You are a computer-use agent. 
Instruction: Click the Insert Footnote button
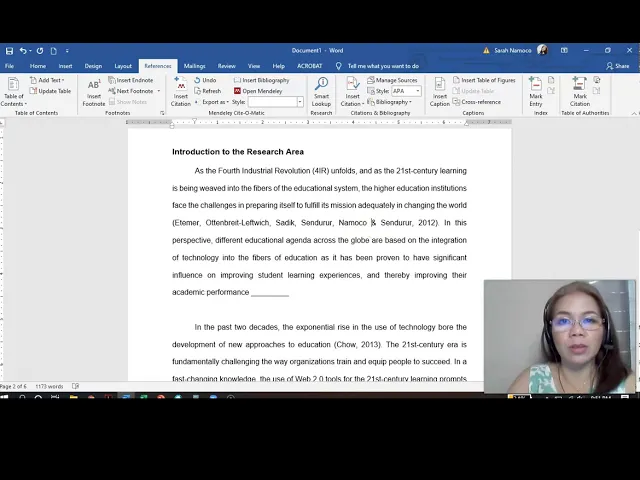click(93, 93)
